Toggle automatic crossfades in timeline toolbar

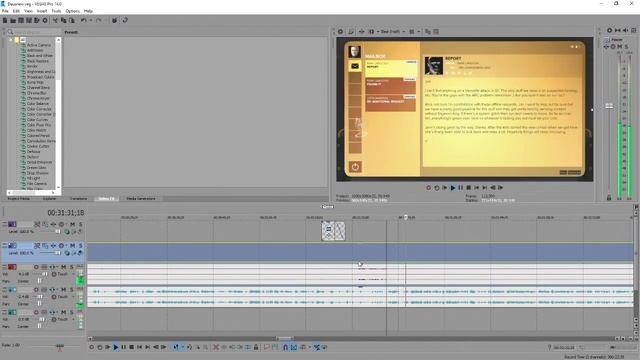point(293,347)
